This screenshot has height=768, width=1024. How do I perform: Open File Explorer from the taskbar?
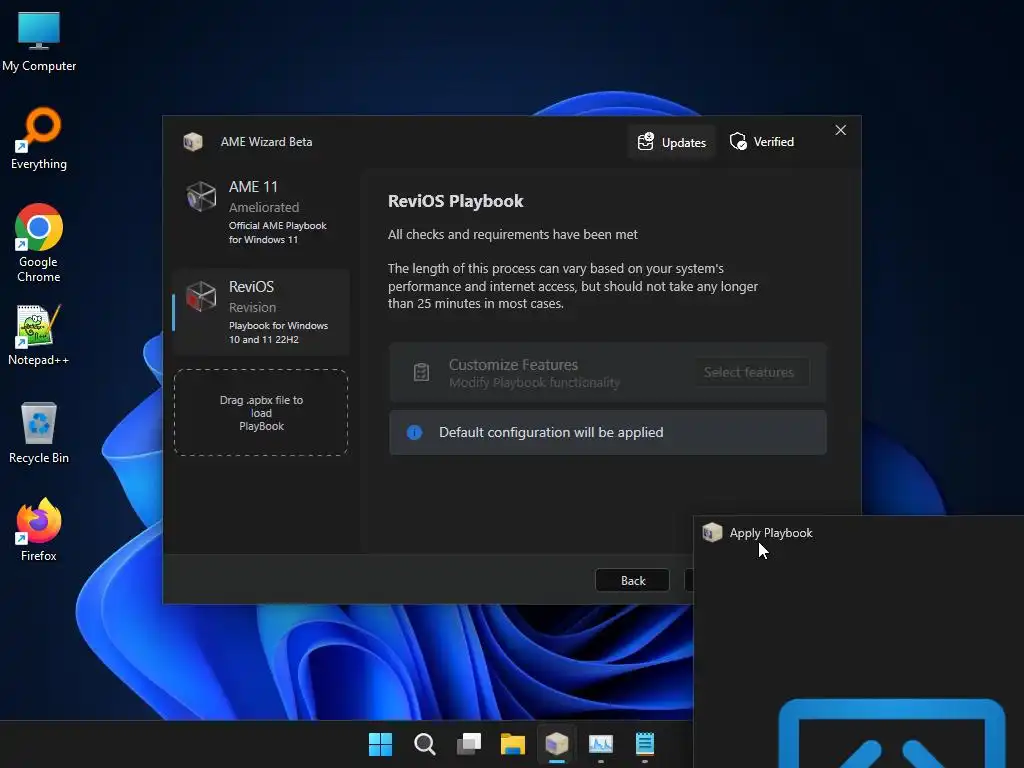pyautogui.click(x=513, y=744)
